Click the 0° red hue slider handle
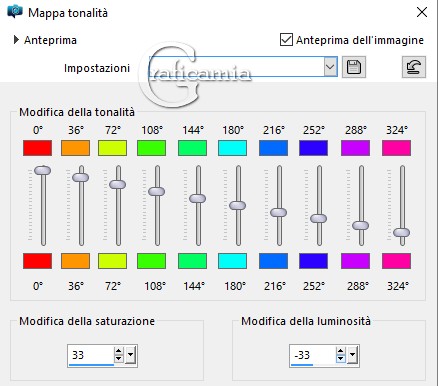 (x=43, y=170)
